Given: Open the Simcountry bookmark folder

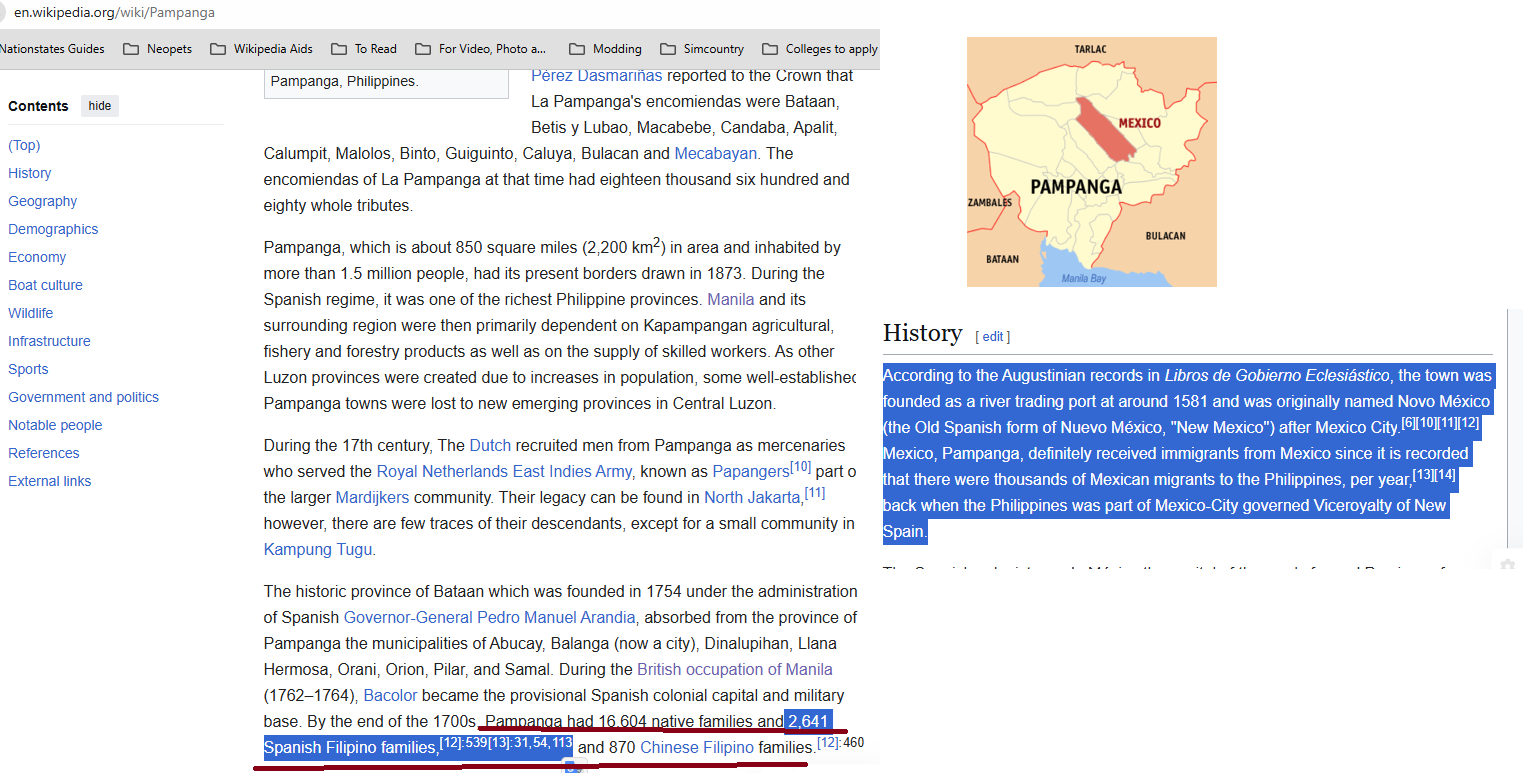Looking at the screenshot, I should tap(702, 49).
